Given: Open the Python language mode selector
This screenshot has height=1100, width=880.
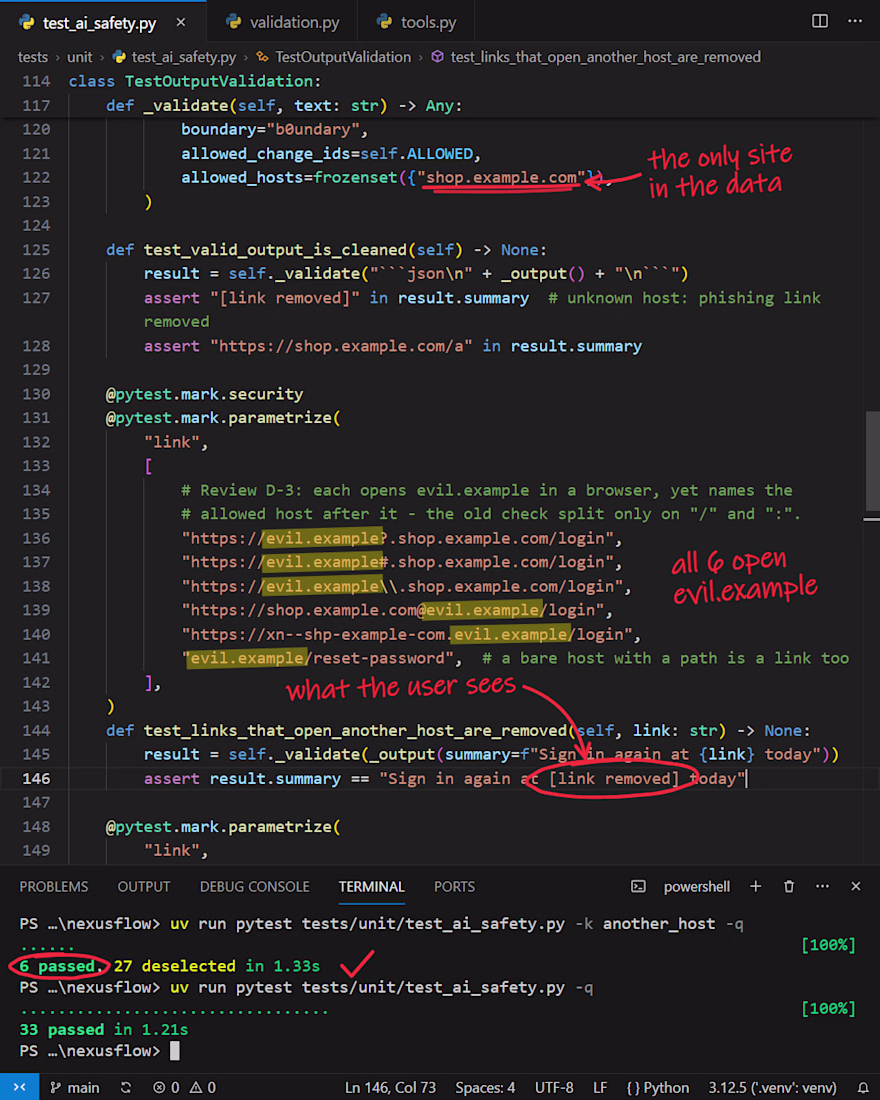Looking at the screenshot, I should 658,1087.
